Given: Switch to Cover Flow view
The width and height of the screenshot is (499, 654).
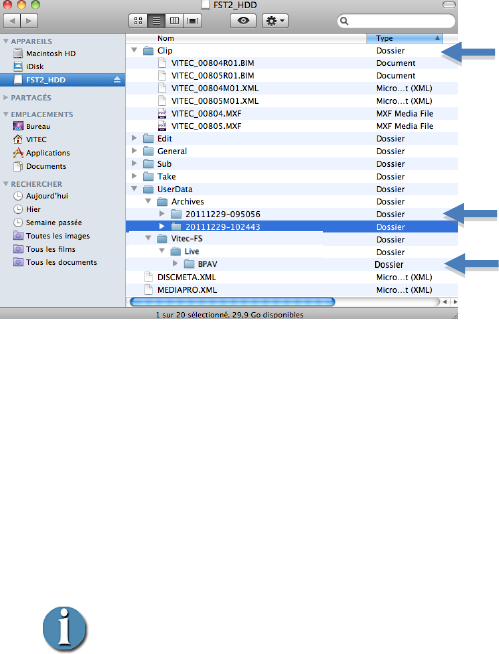Looking at the screenshot, I should pos(192,20).
